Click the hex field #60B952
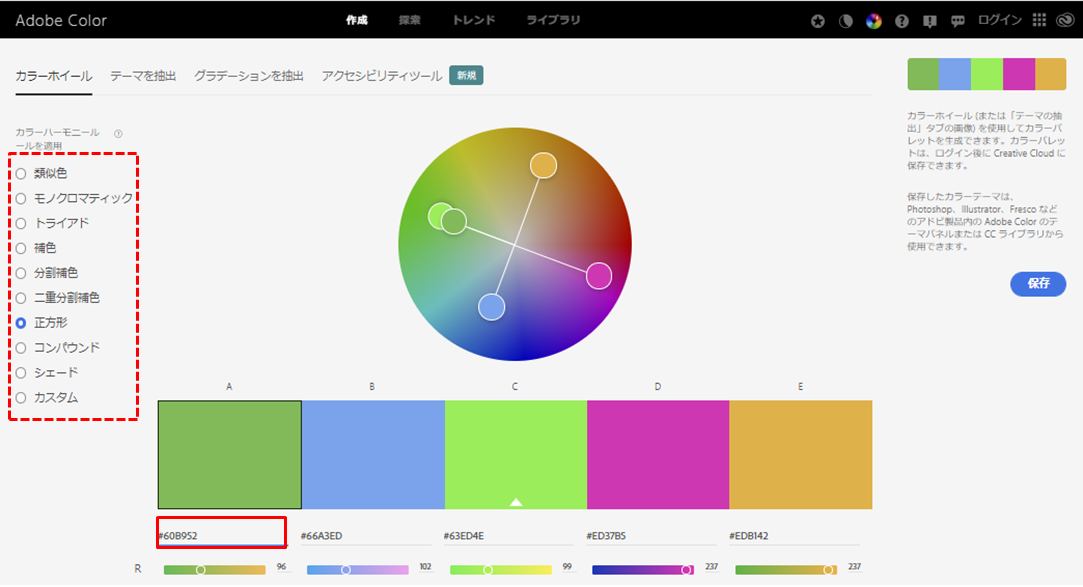This screenshot has width=1083, height=587. pyautogui.click(x=221, y=536)
